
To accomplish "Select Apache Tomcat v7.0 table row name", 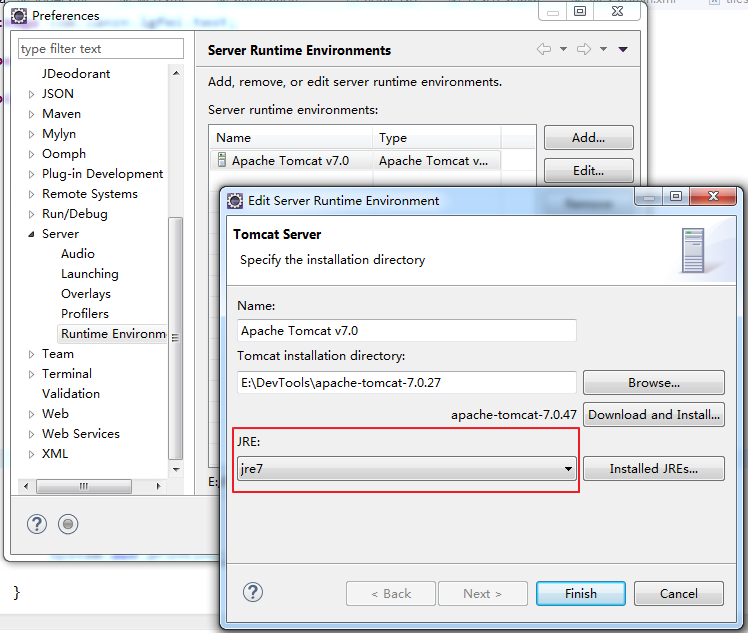I will (290, 161).
